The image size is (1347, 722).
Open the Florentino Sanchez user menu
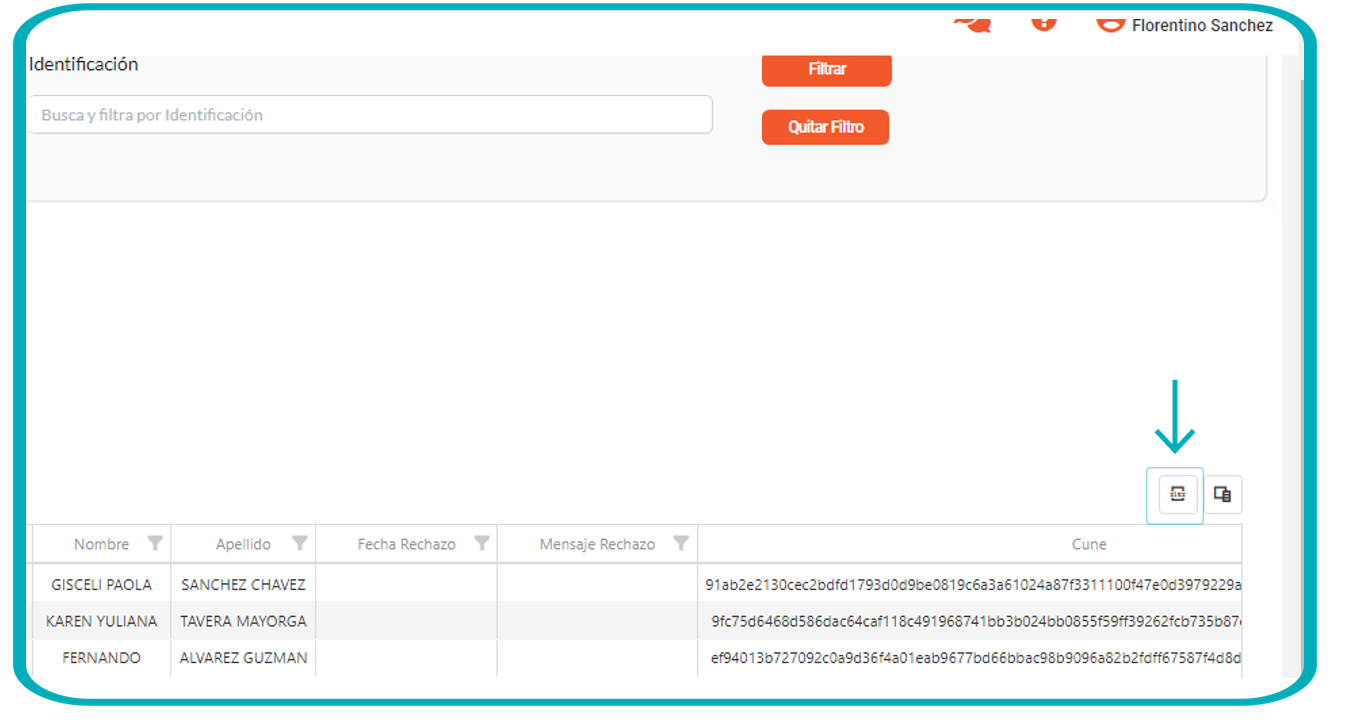point(1202,26)
